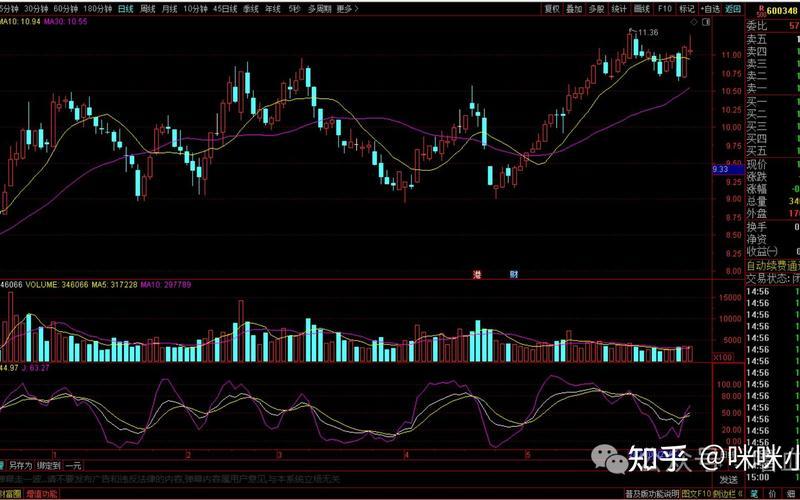
Task: Click the J: 63.27 KDJ label
Action: click(35, 367)
